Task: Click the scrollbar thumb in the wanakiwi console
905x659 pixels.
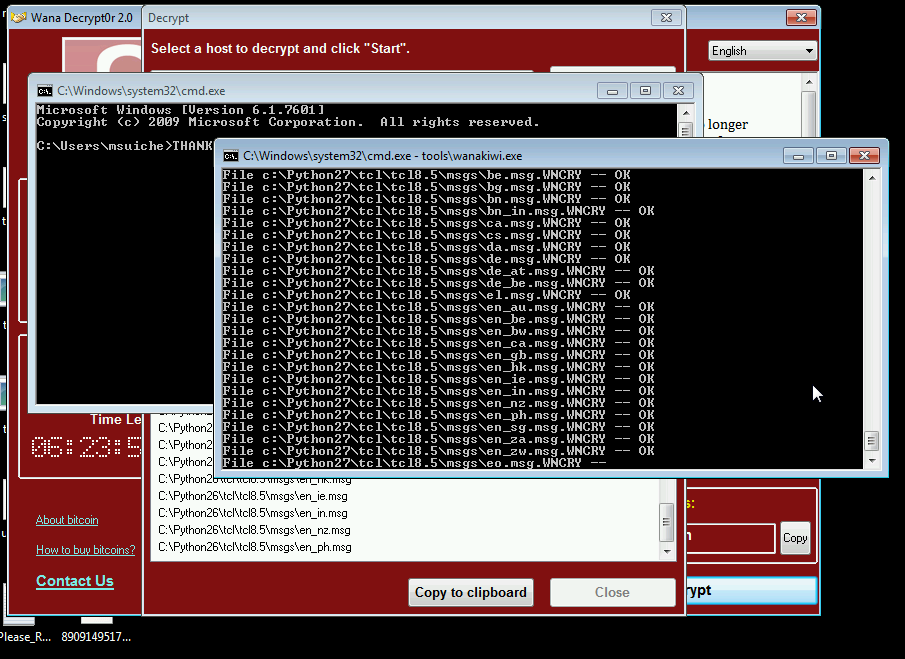Action: point(872,441)
